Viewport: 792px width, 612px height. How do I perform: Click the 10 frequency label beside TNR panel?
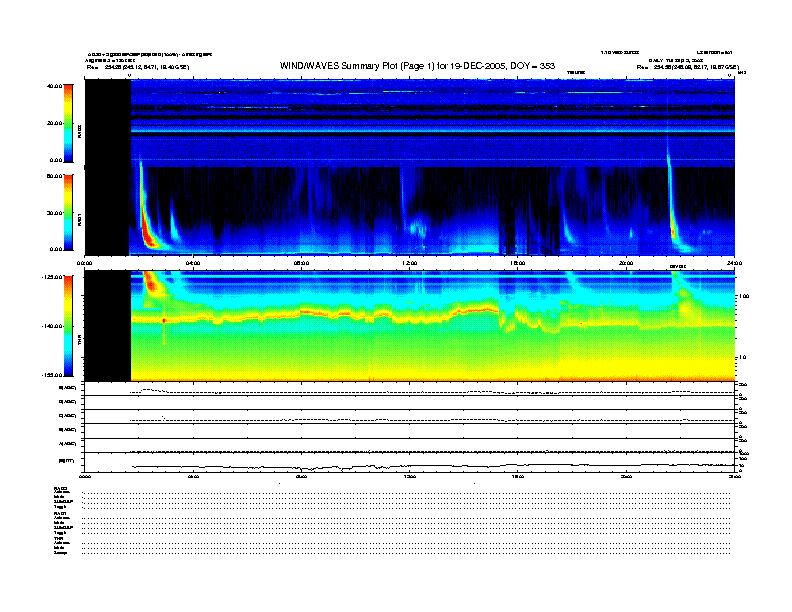click(x=743, y=358)
